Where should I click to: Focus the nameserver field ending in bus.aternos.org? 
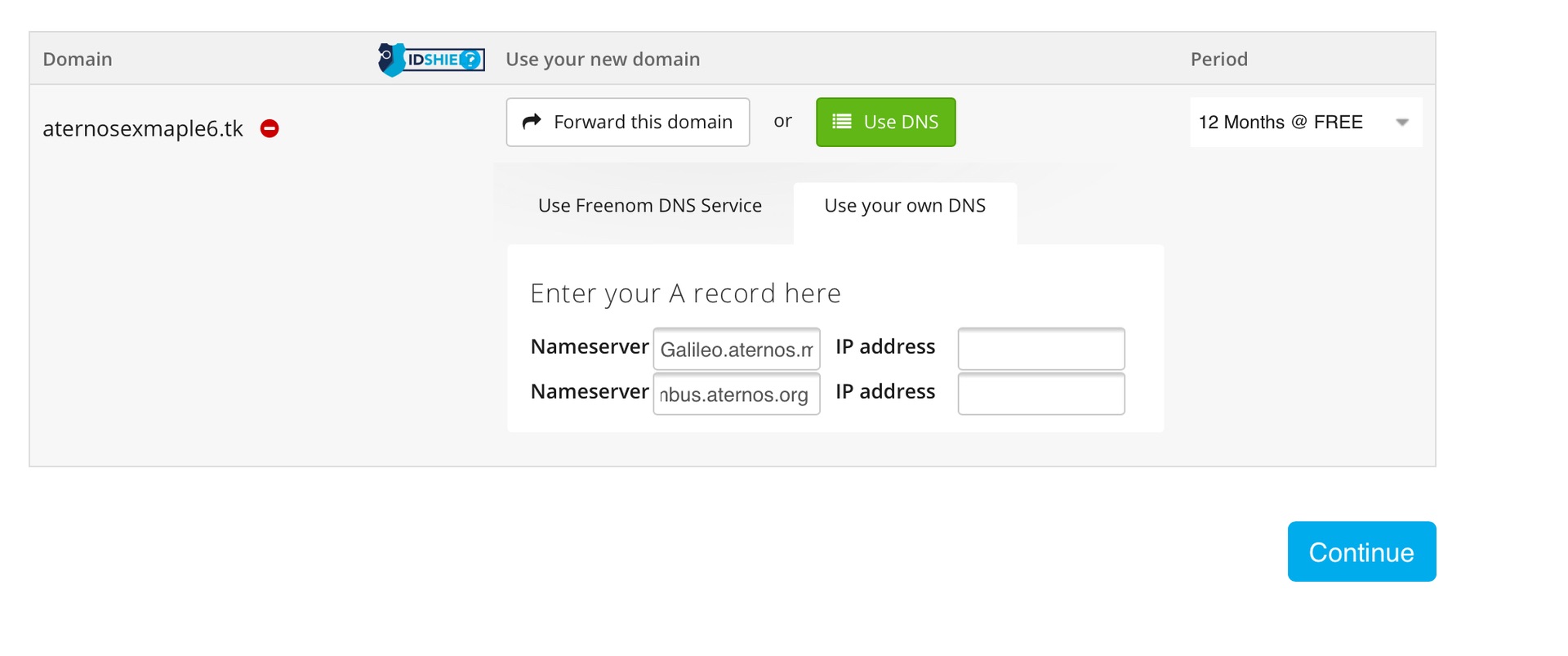coord(737,394)
